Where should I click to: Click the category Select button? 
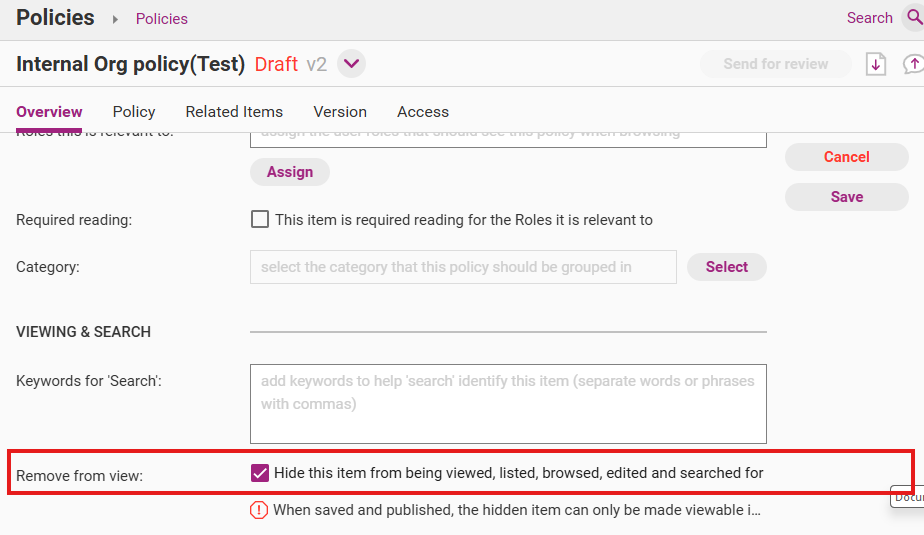tap(727, 267)
